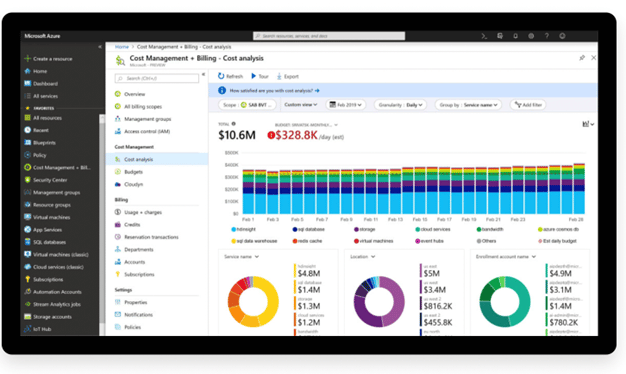Click the top resource search box
626x374 pixels.
329,36
